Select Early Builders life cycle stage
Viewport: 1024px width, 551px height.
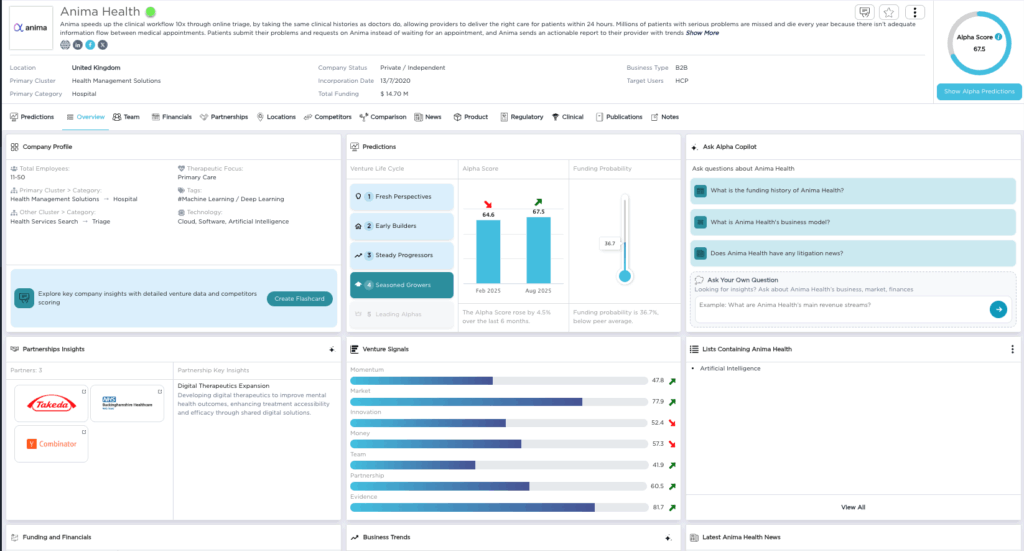pyautogui.click(x=402, y=226)
